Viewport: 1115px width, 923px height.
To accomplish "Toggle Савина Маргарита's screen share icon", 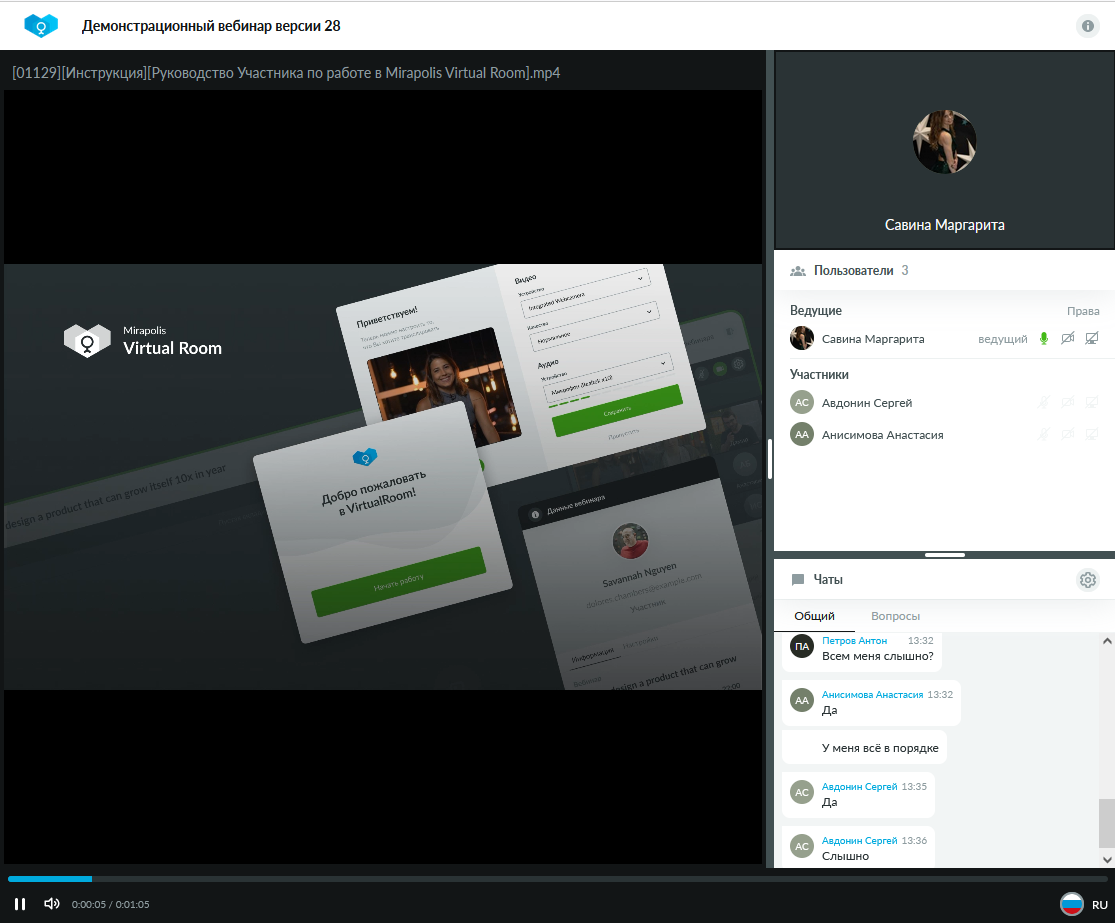I will pyautogui.click(x=1092, y=338).
